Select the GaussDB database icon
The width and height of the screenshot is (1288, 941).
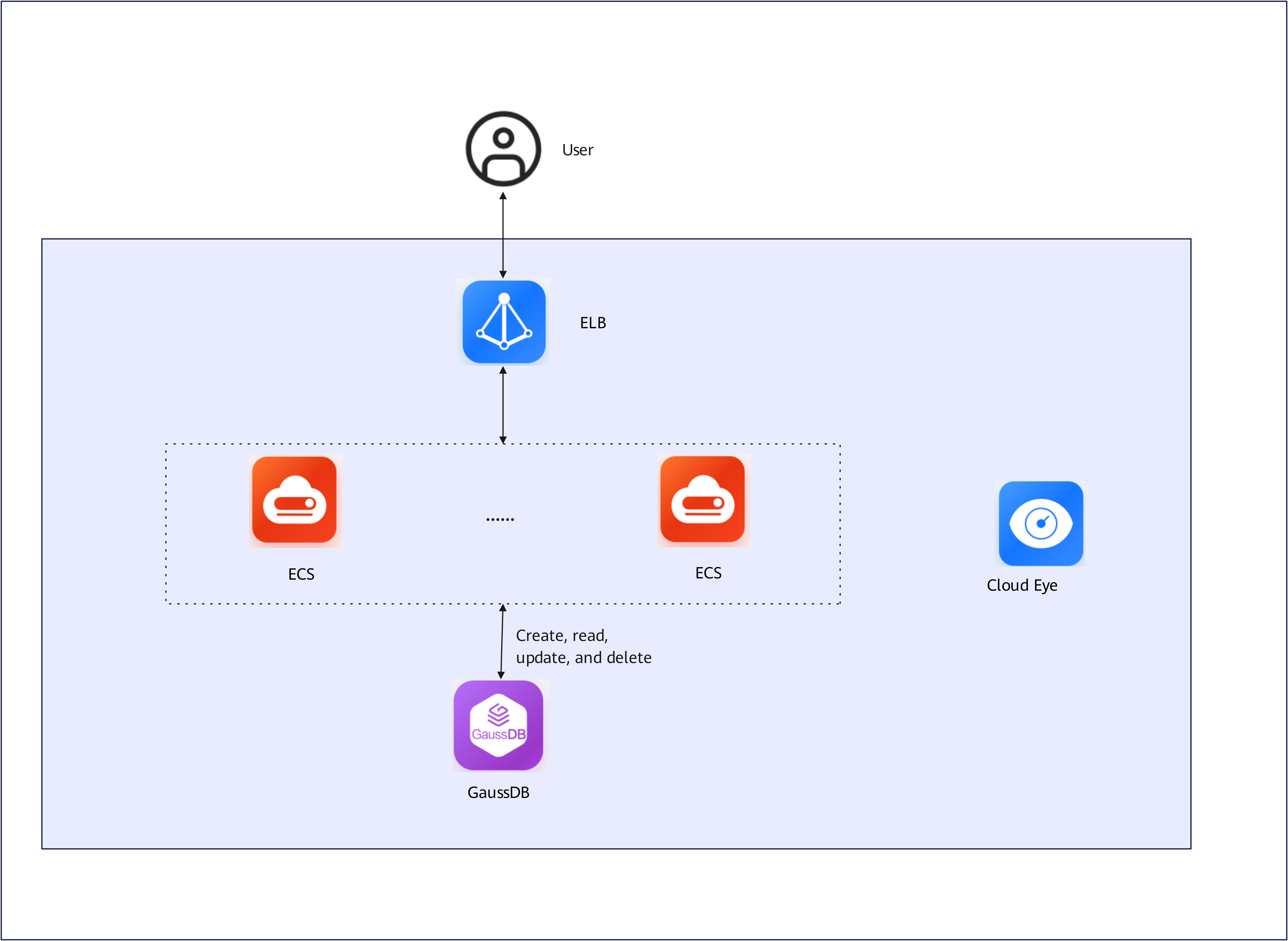(498, 725)
